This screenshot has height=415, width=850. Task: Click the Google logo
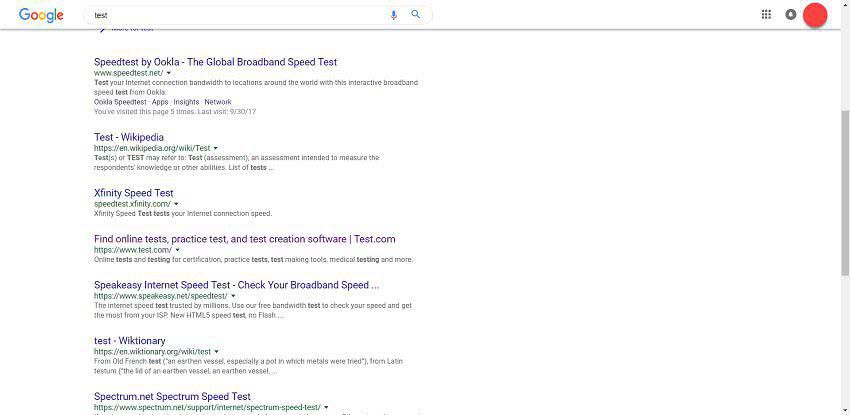[x=41, y=15]
